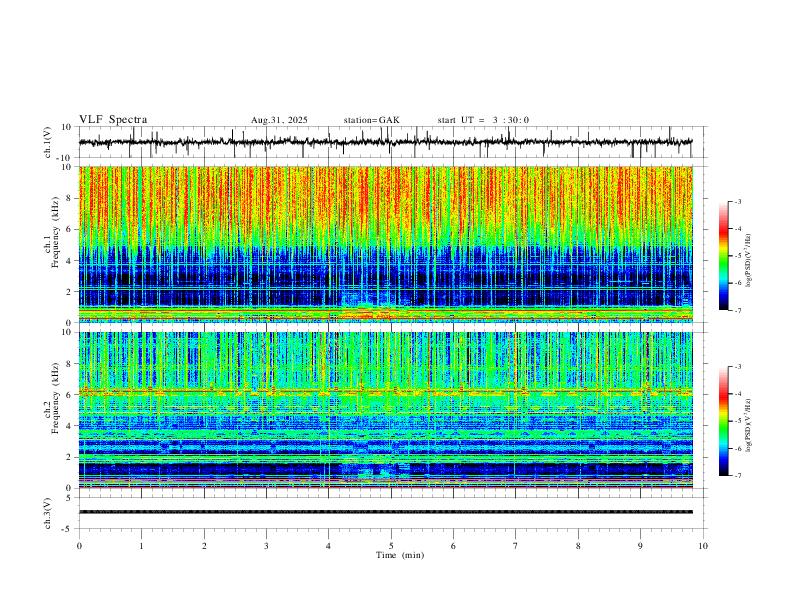The width and height of the screenshot is (792, 612).
Task: Click the "-7" label on upper colorbar
Action: point(738,310)
